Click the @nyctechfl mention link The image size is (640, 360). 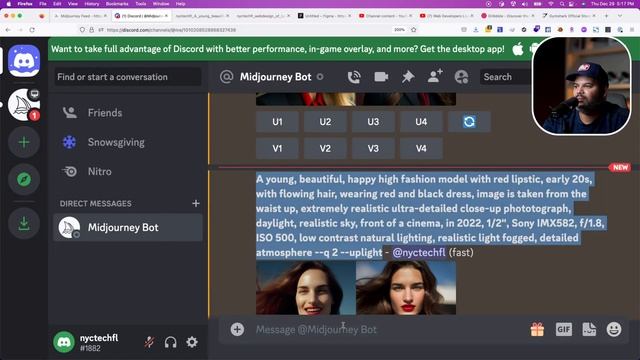coord(419,252)
